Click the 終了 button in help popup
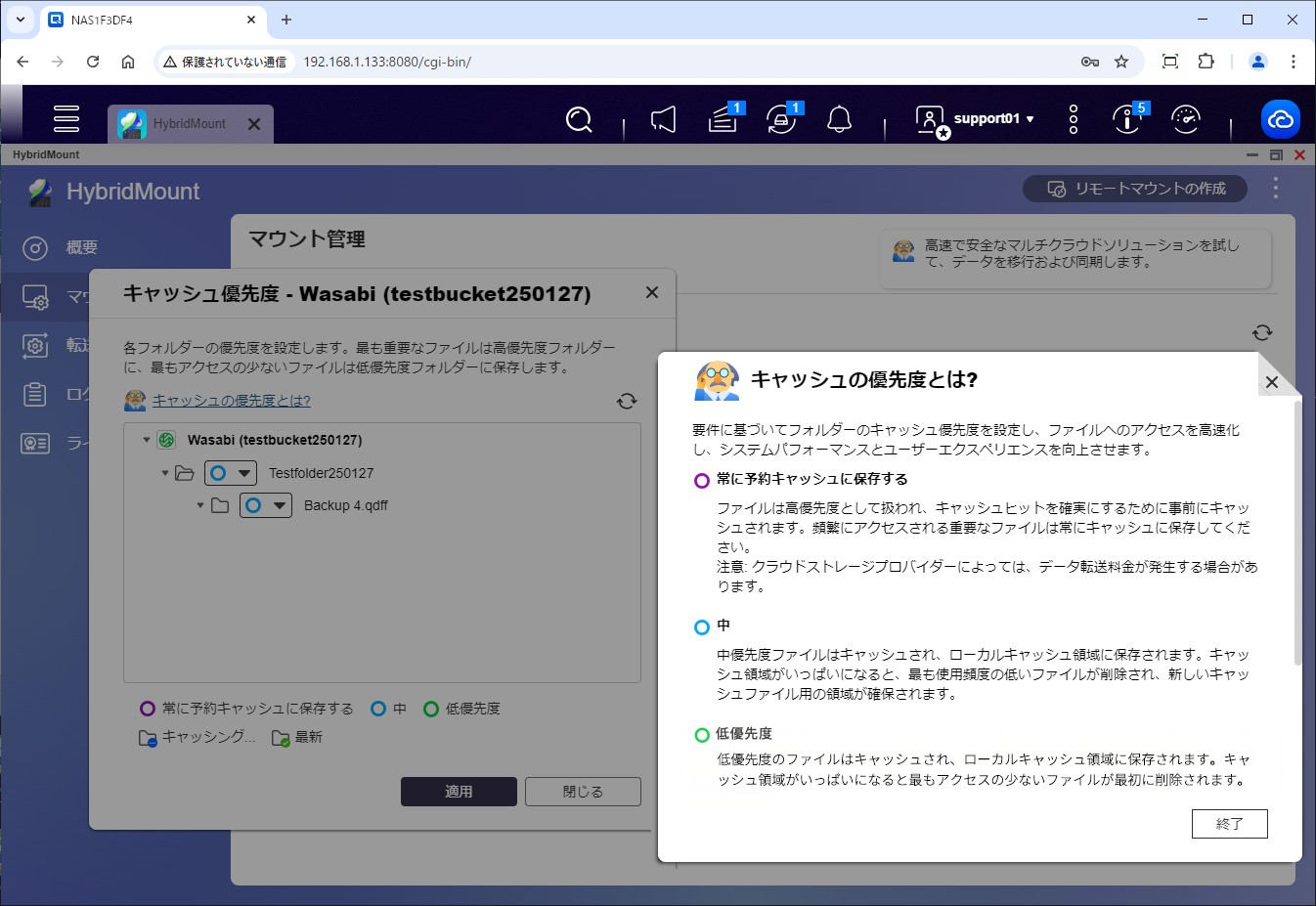The height and width of the screenshot is (906, 1316). (1230, 824)
